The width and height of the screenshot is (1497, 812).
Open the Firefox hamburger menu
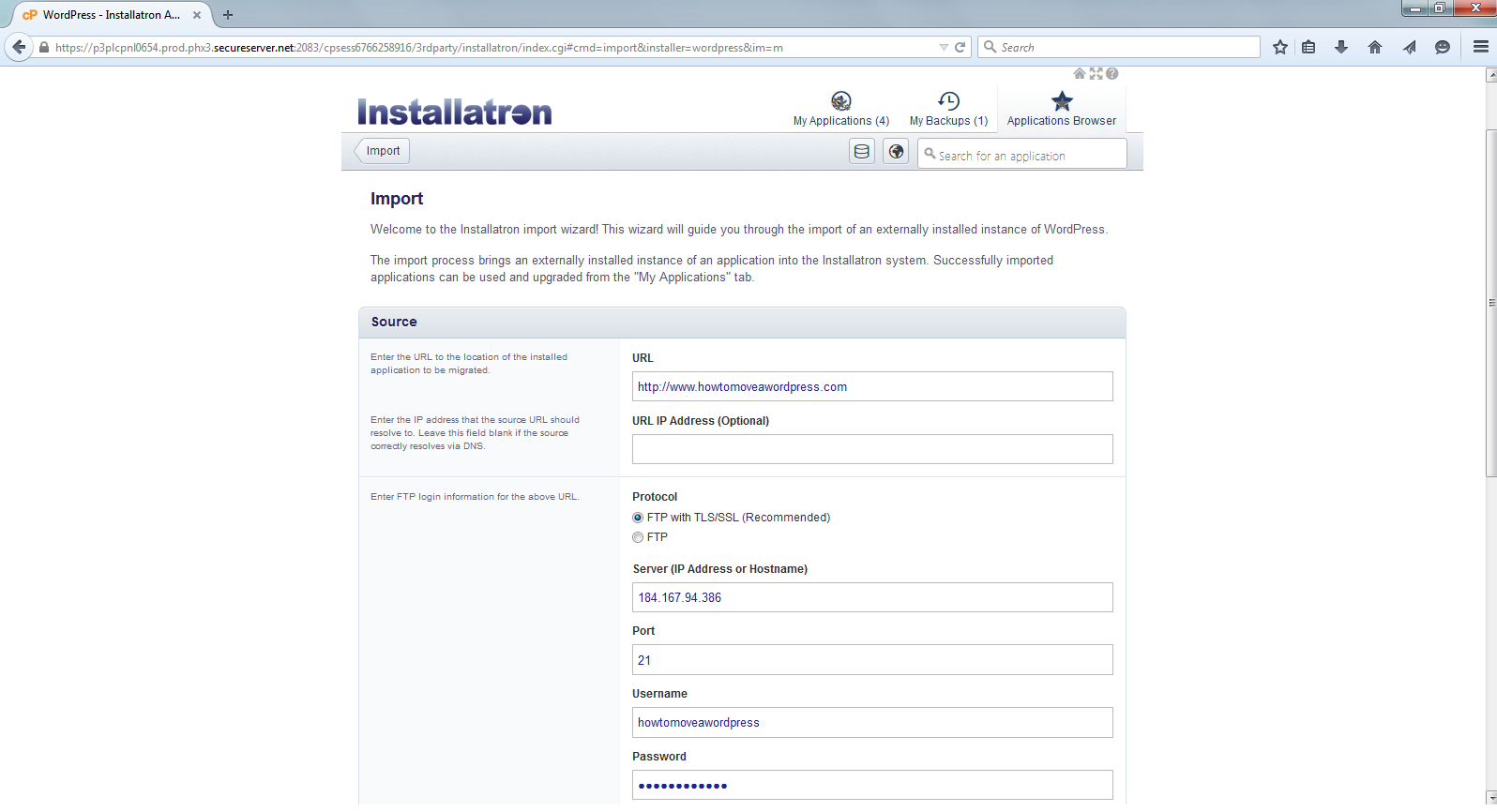coord(1480,47)
